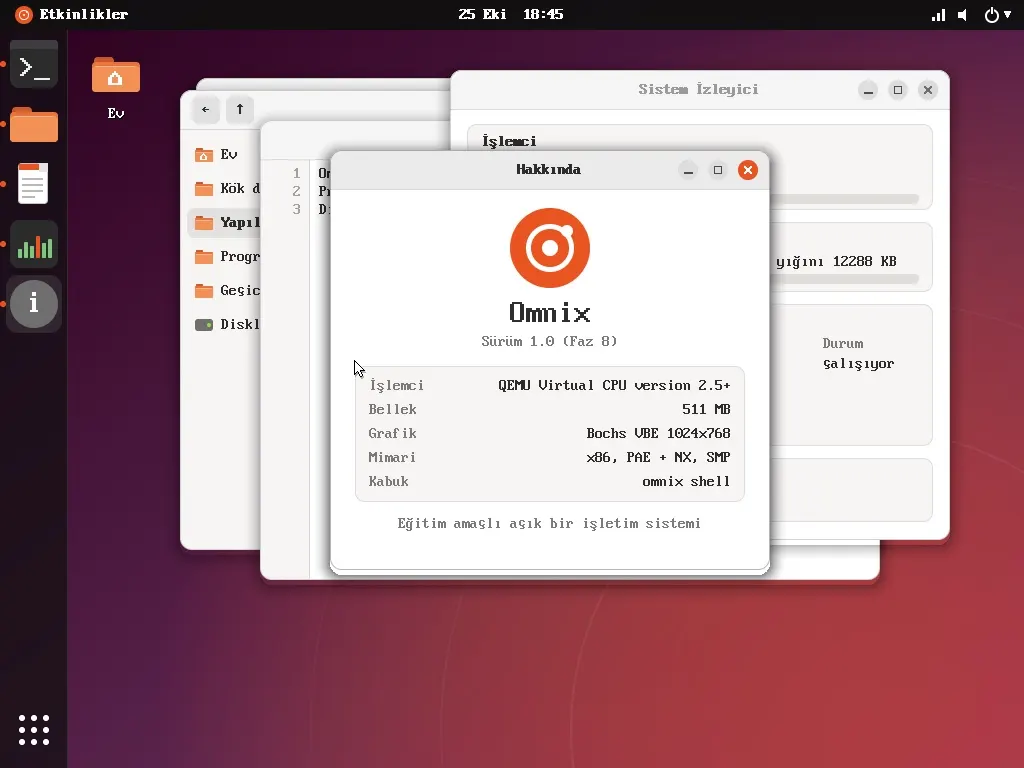Minimize the Sistem İzleyici window
The height and width of the screenshot is (768, 1024).
coord(868,90)
